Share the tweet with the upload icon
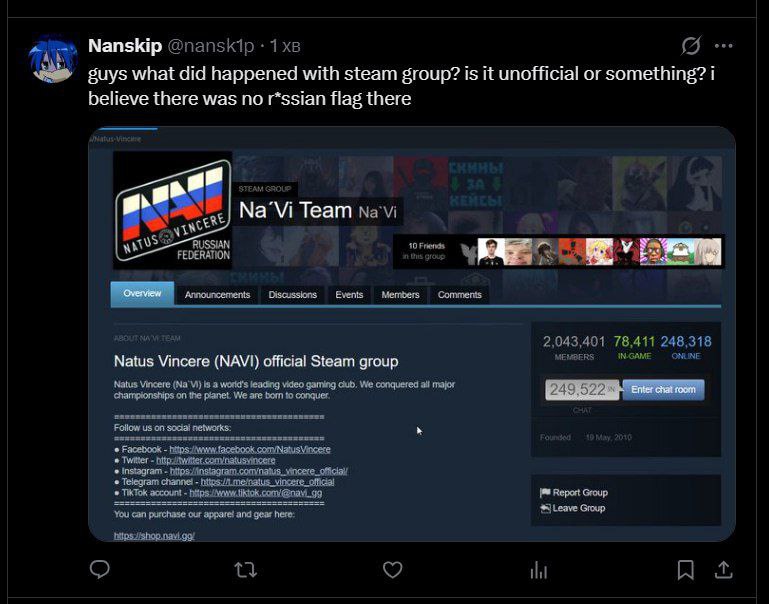 tap(723, 570)
